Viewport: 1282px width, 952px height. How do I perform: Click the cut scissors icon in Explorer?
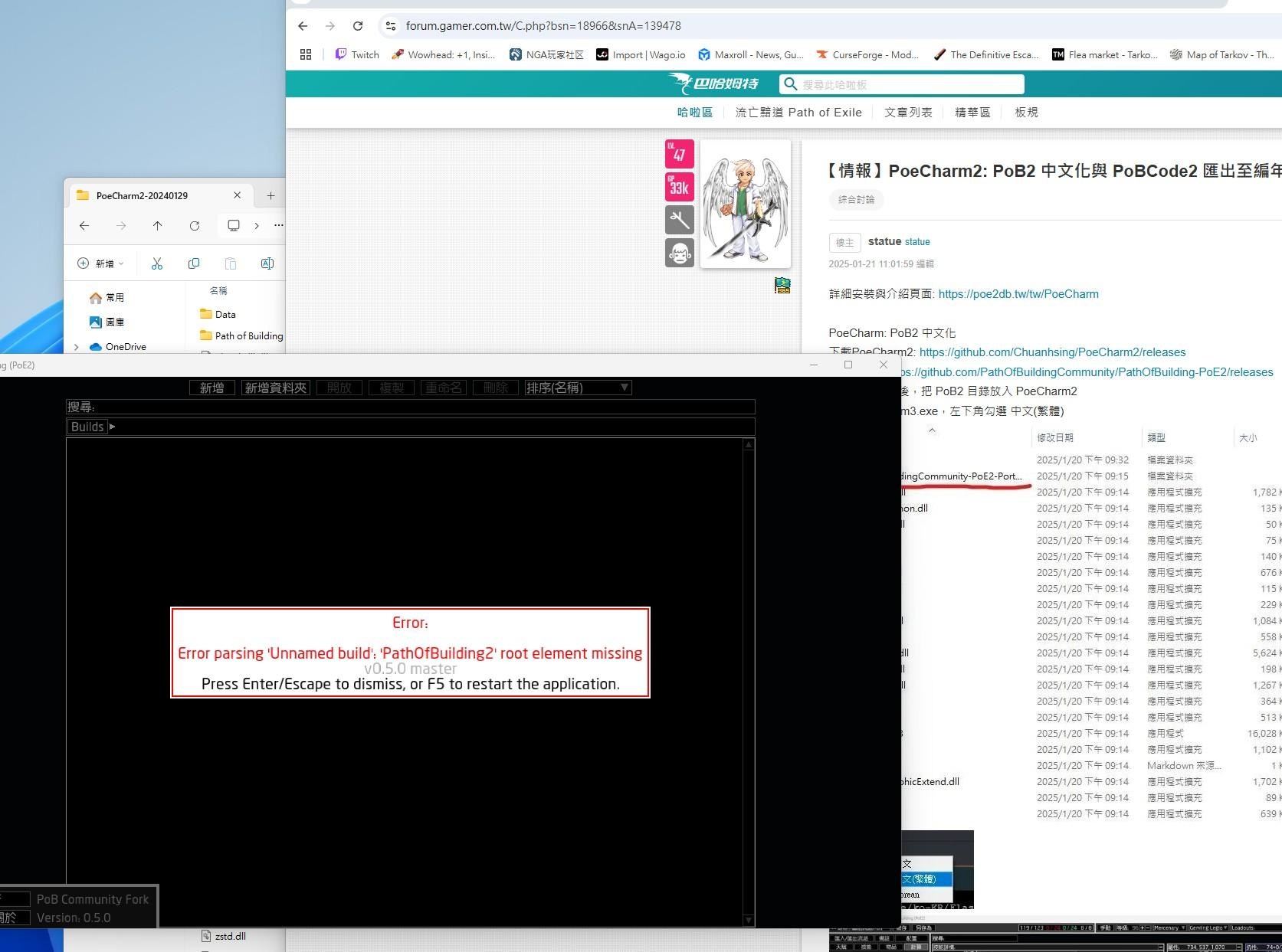coord(157,263)
